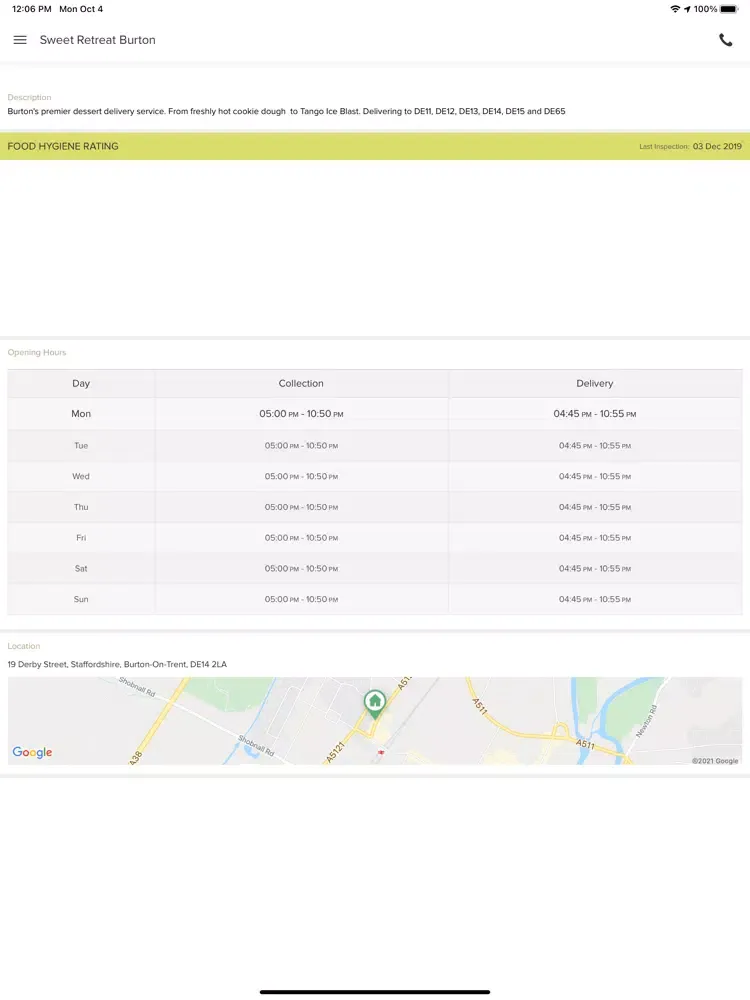The height and width of the screenshot is (1000, 750).
Task: Tap the Food Hygiene Rating banner
Action: (x=375, y=146)
